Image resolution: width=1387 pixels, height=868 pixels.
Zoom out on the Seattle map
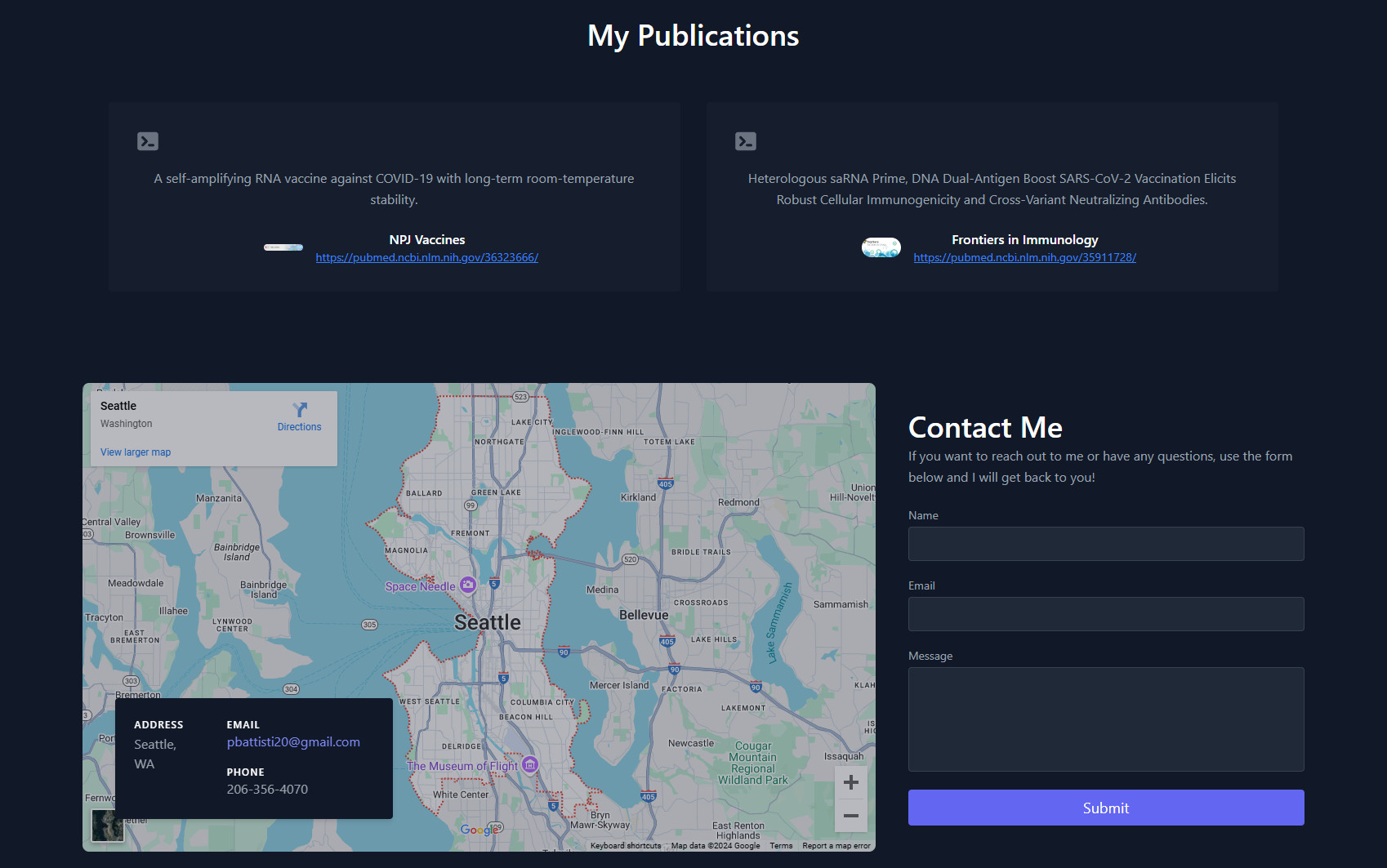click(850, 816)
